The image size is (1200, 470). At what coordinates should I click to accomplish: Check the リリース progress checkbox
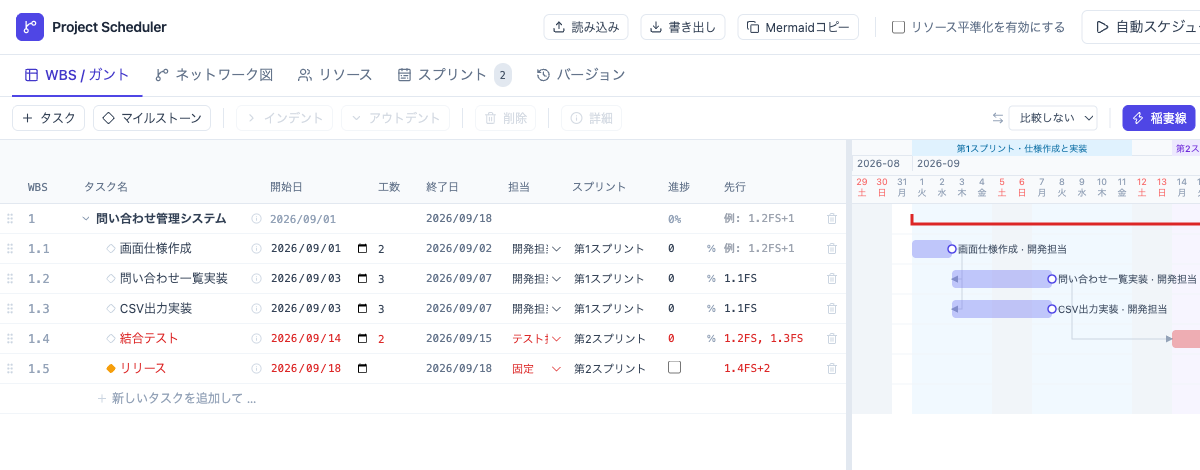coord(674,368)
